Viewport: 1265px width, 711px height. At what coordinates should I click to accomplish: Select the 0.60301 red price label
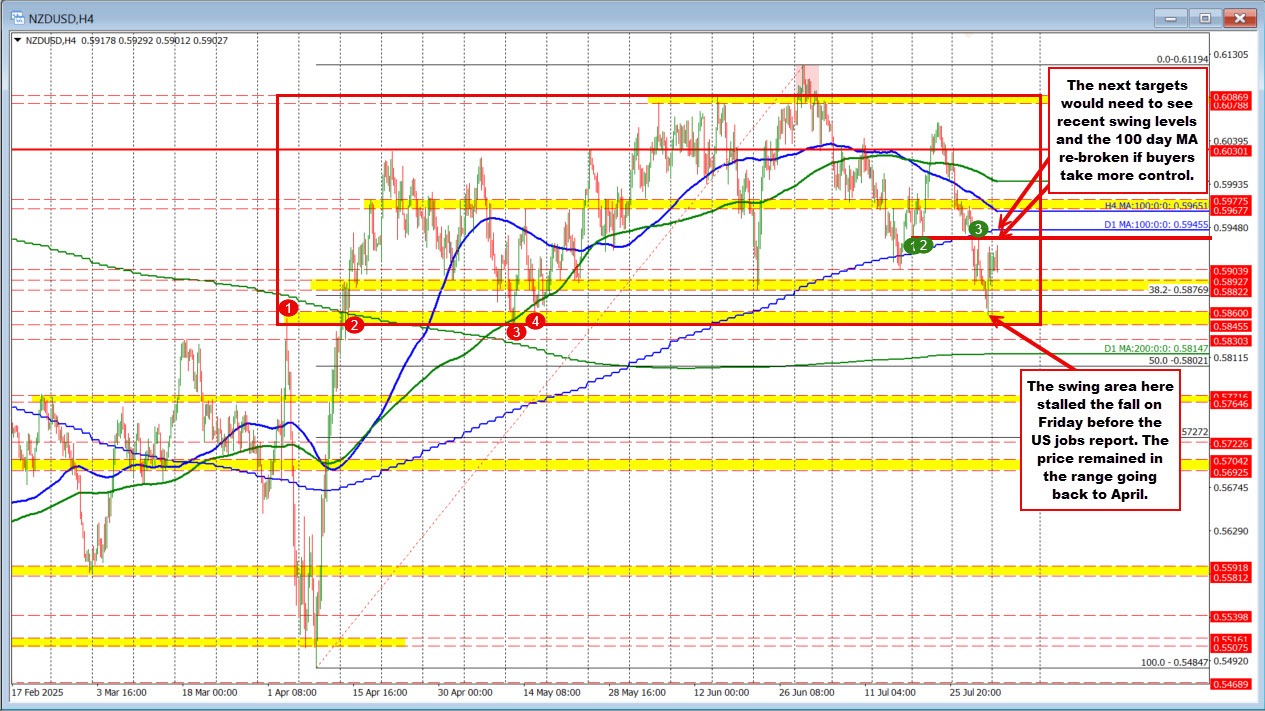1230,151
